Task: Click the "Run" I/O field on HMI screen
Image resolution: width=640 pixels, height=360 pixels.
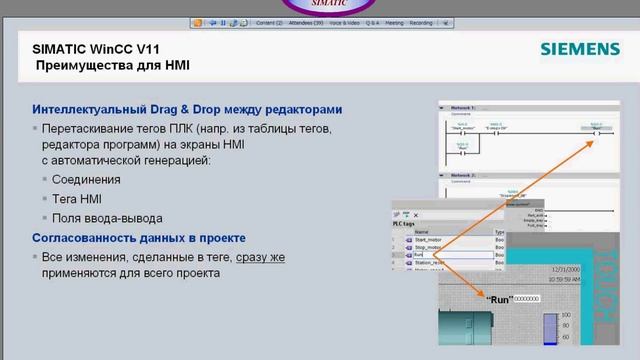Action: point(527,299)
